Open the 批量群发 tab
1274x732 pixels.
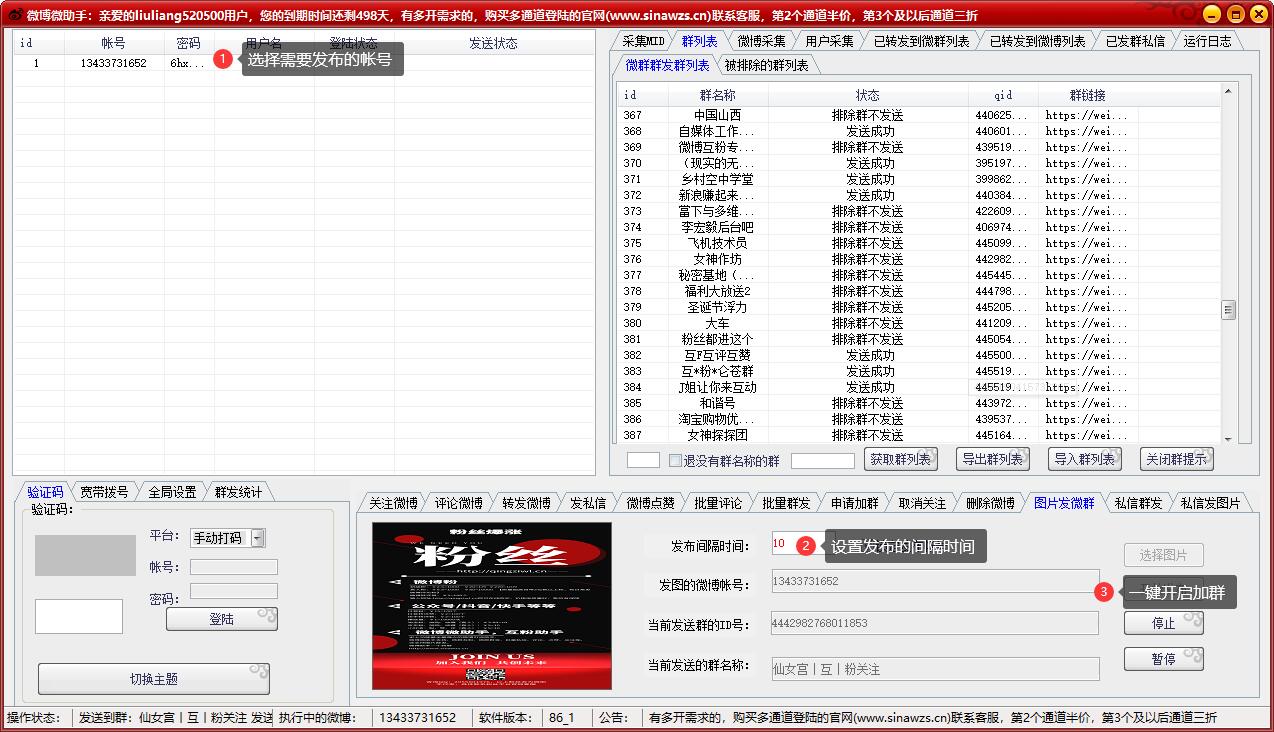[786, 503]
